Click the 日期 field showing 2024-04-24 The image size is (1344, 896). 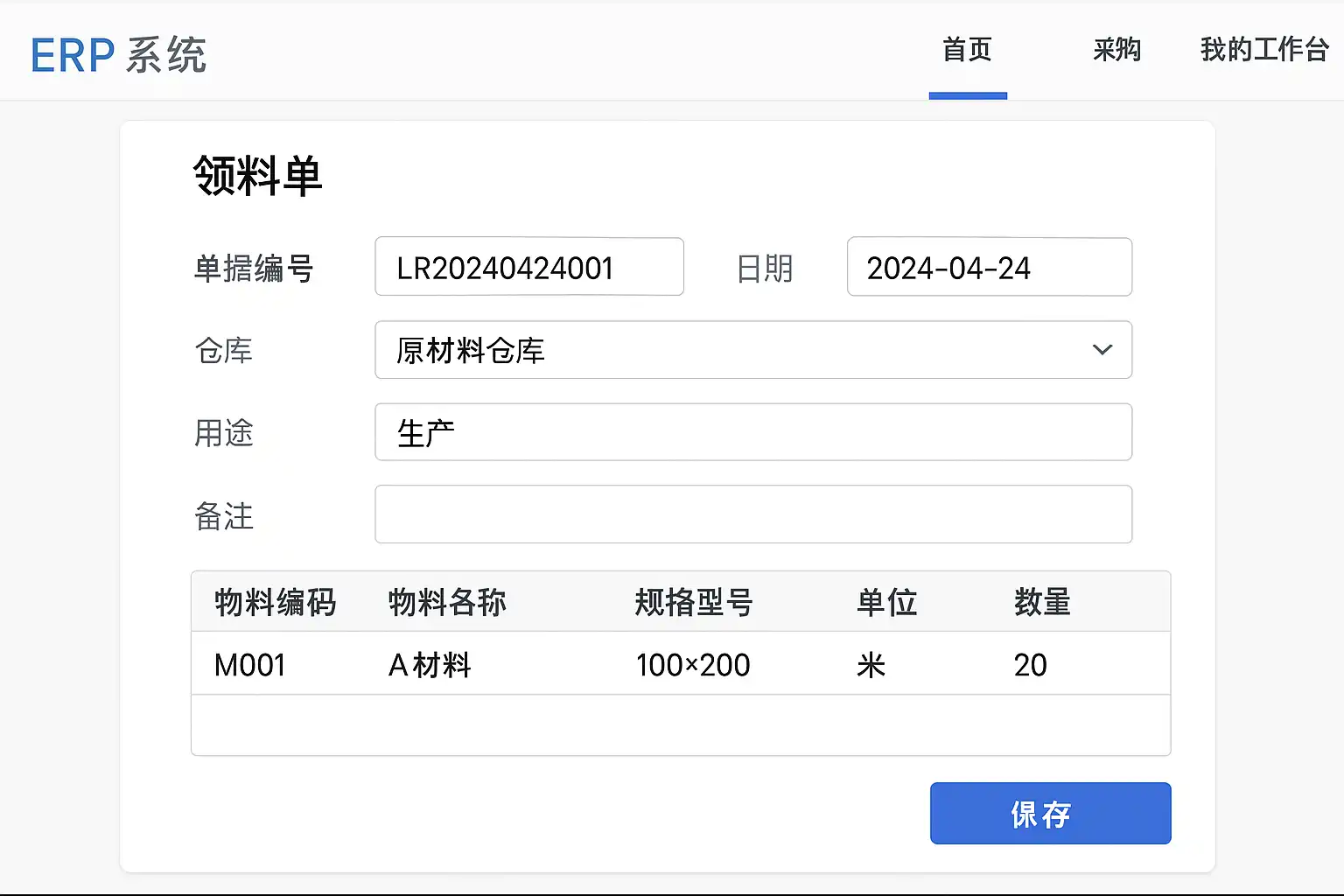click(x=989, y=267)
